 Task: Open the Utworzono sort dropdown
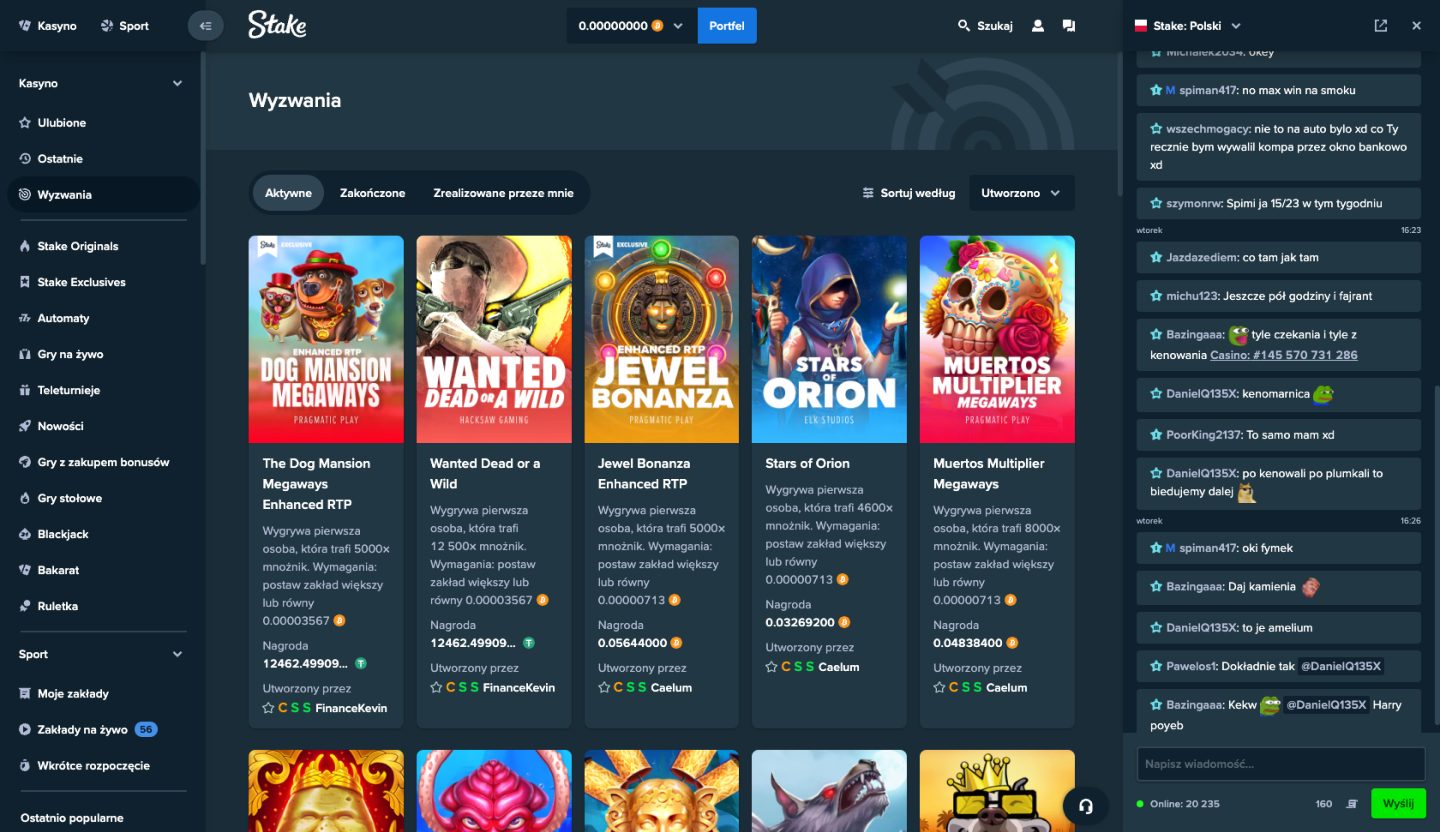click(1021, 193)
